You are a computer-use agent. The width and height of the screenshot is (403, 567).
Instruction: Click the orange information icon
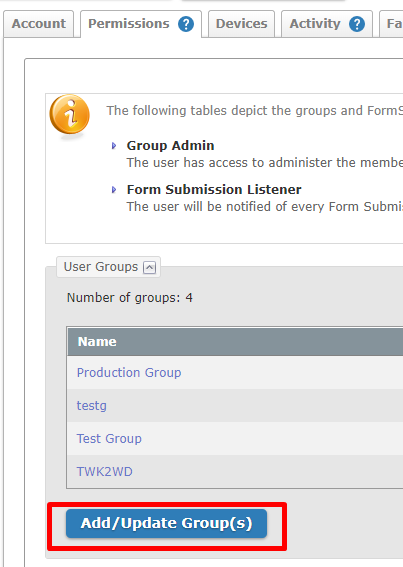(69, 115)
